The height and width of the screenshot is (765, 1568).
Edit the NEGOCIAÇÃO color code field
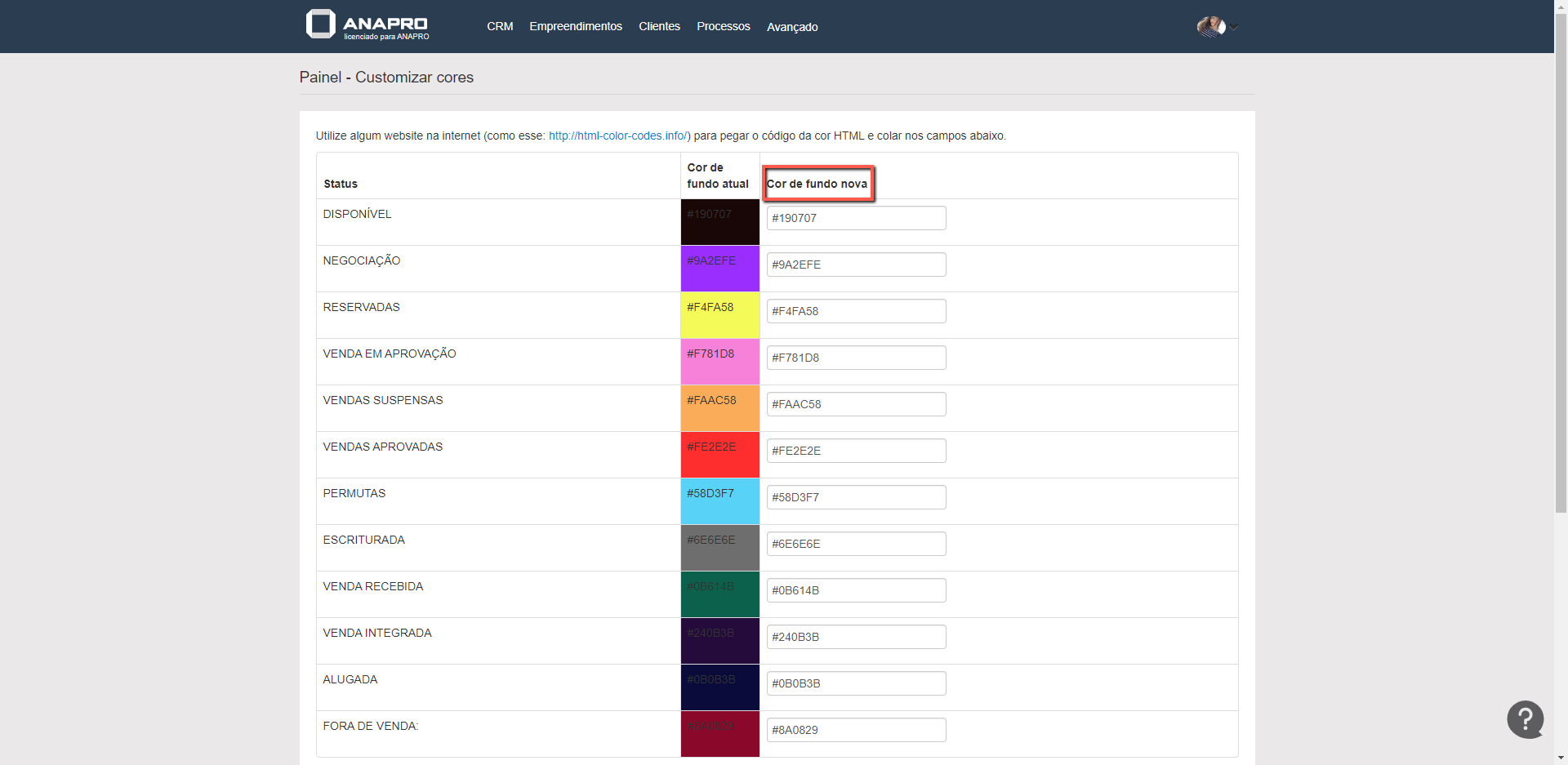(x=855, y=265)
